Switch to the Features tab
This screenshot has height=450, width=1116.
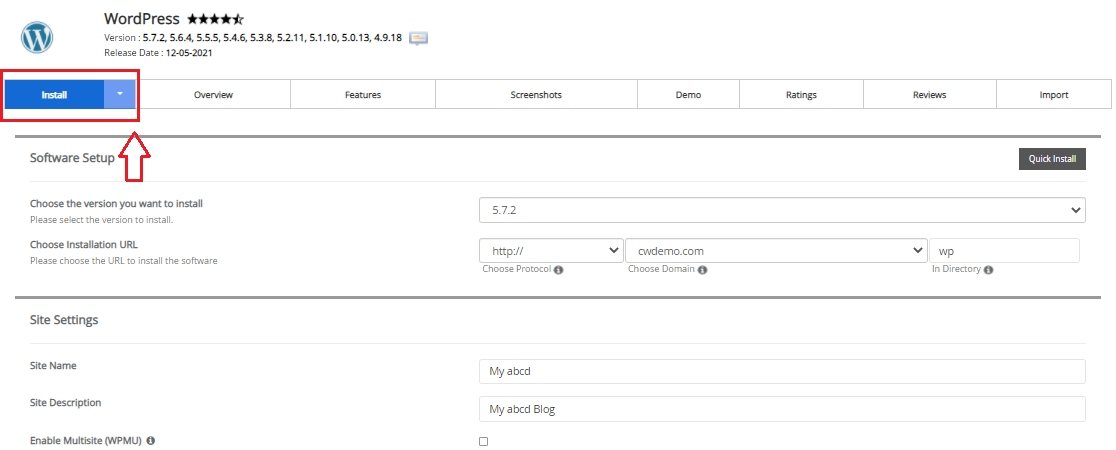click(x=363, y=94)
